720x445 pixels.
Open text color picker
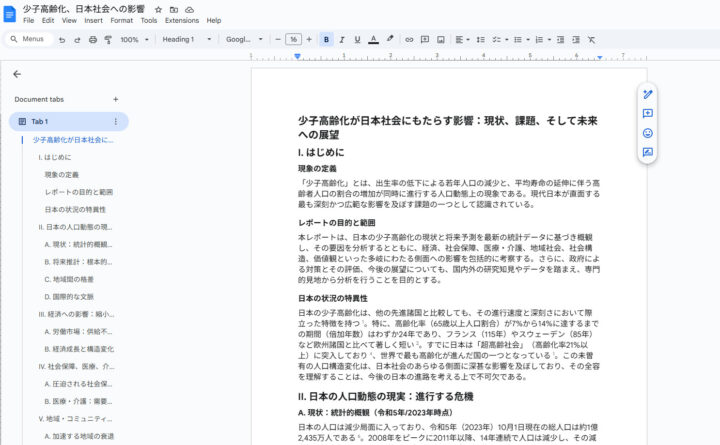[x=374, y=40]
